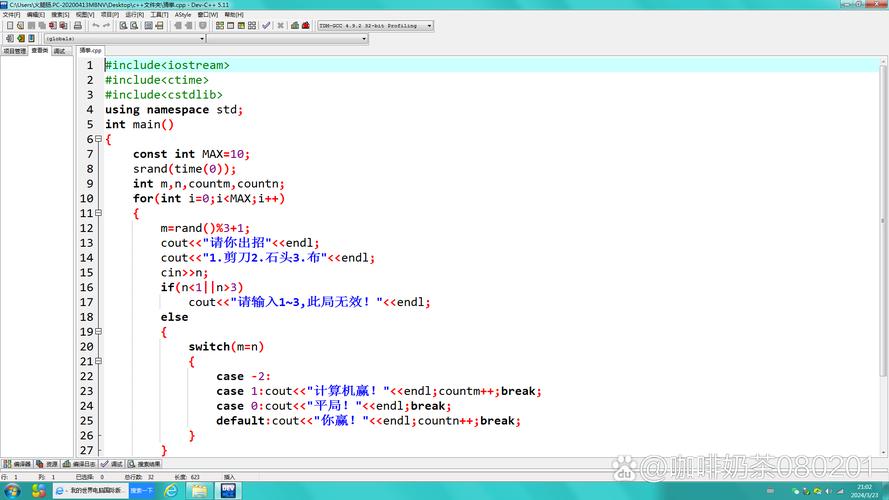This screenshot has width=889, height=500.
Task: Collapse the main function fold at line 6
Action: tap(98, 139)
